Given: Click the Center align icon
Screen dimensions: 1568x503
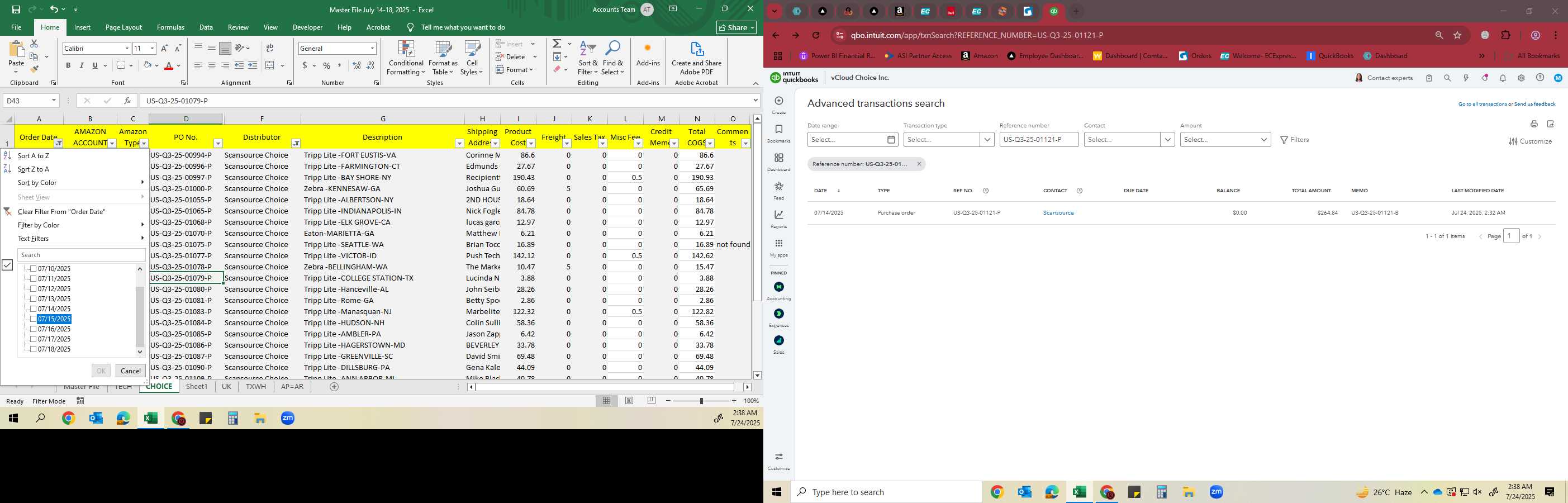Looking at the screenshot, I should tap(211, 65).
